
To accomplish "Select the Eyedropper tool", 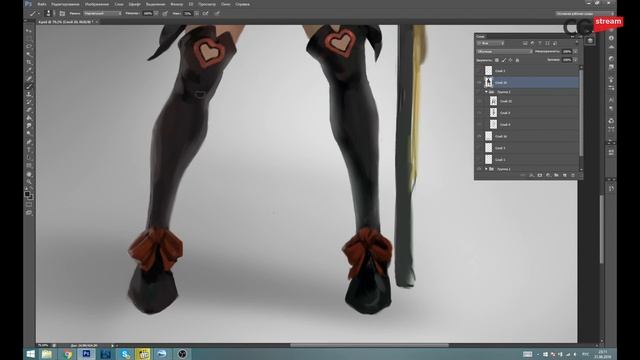I will (29, 70).
